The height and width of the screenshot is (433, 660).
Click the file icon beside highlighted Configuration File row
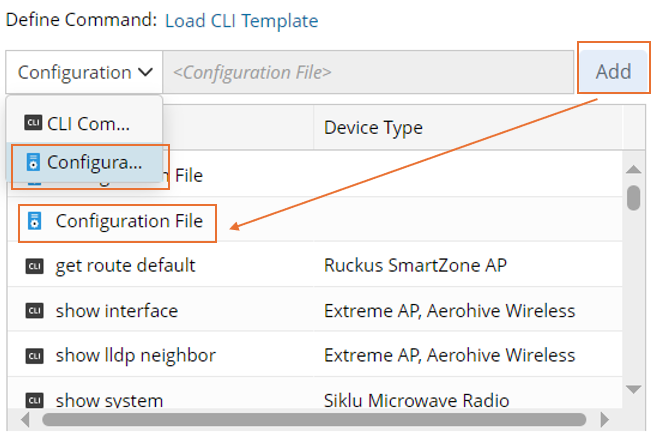pyautogui.click(x=35, y=220)
